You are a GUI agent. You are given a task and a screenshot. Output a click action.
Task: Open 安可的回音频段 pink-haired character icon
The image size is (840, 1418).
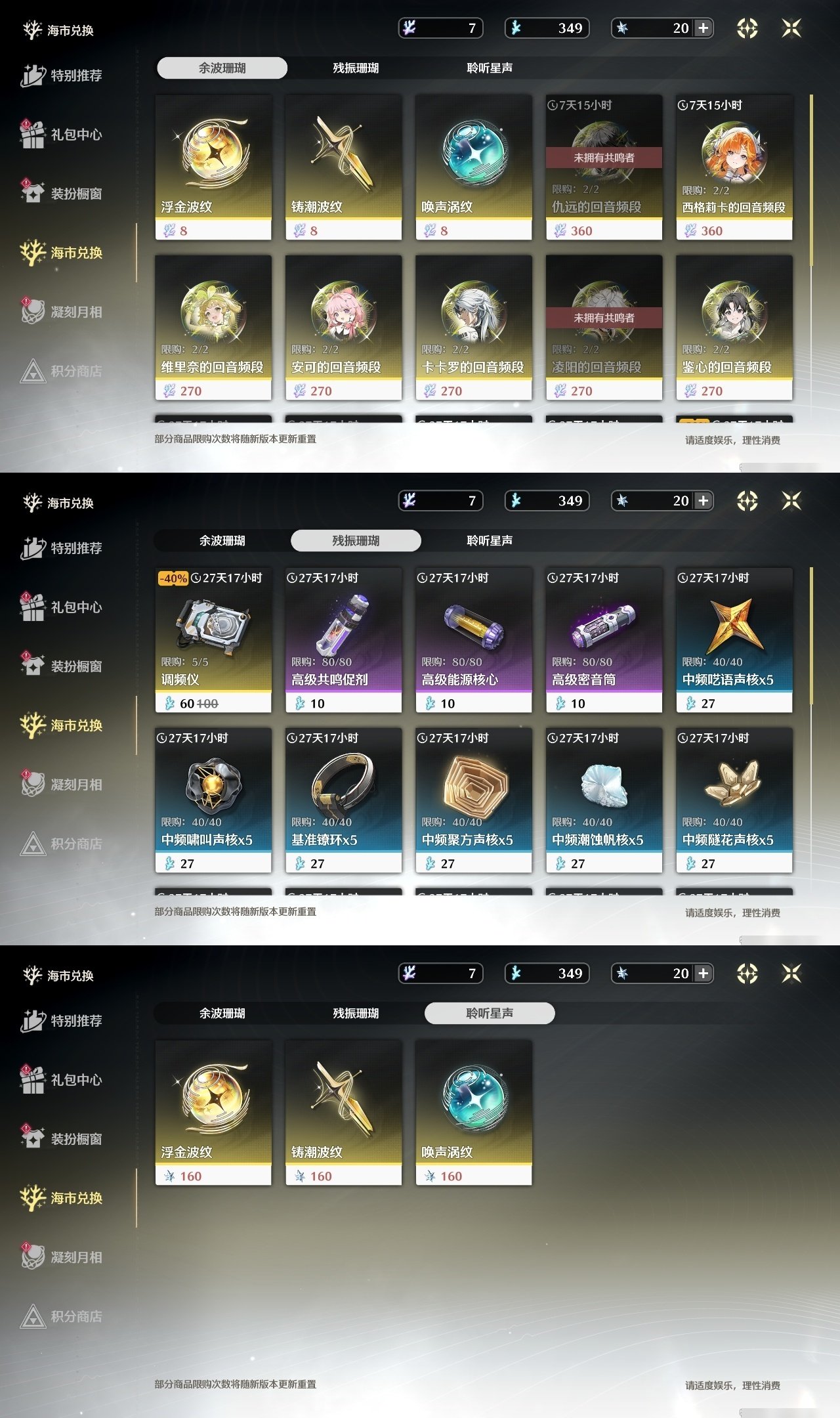[343, 312]
